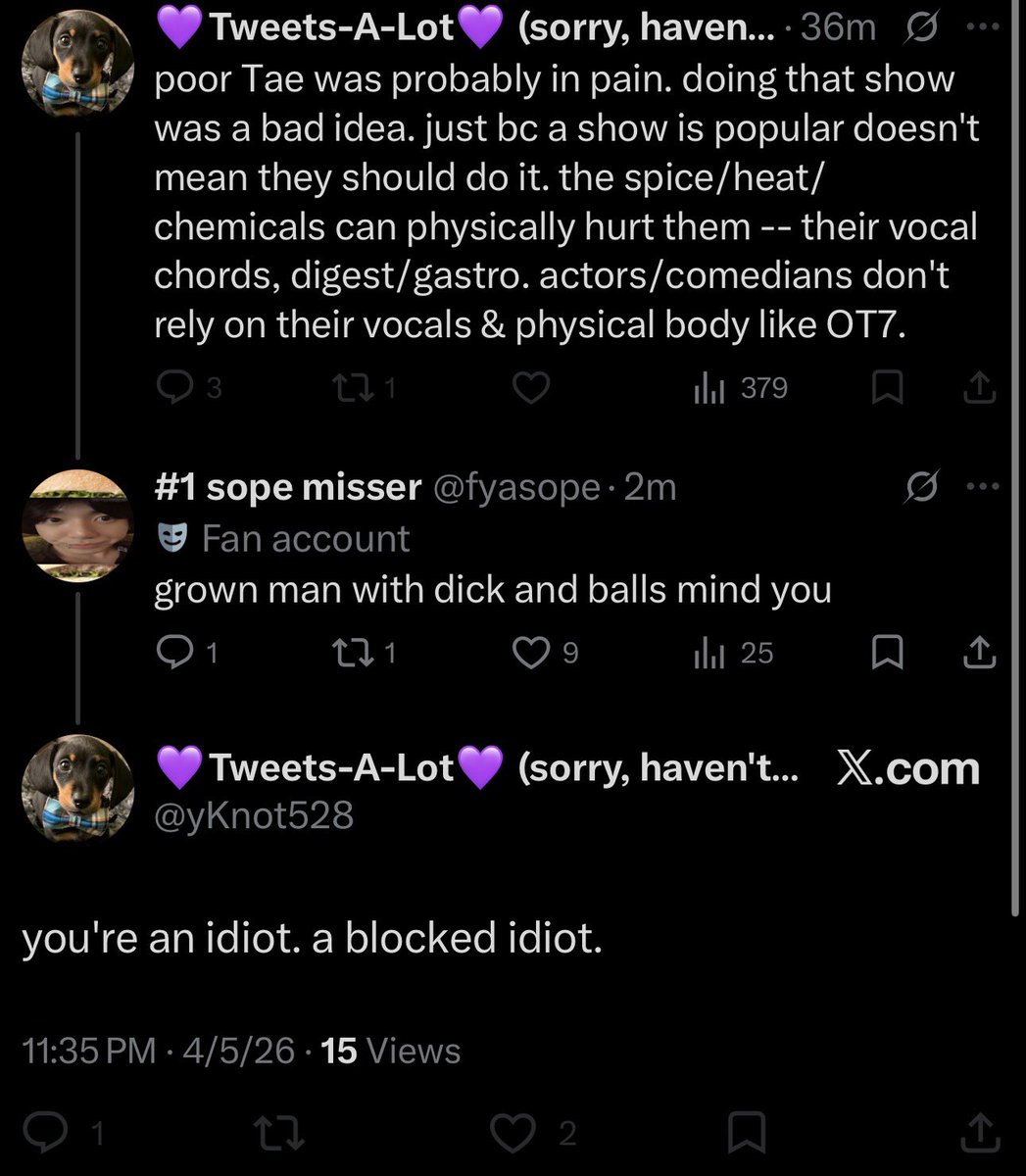
Task: Open @fyasope profile handle
Action: 516,486
